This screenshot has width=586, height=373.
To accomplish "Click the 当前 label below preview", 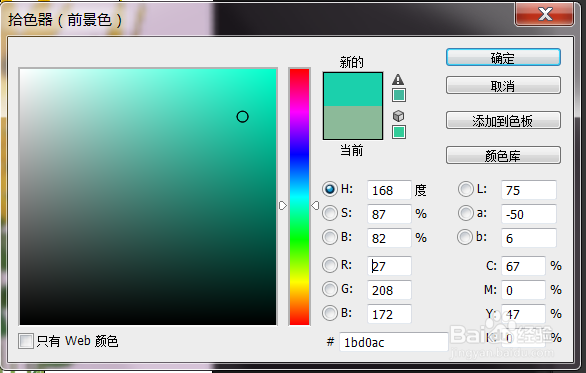I will coord(352,150).
